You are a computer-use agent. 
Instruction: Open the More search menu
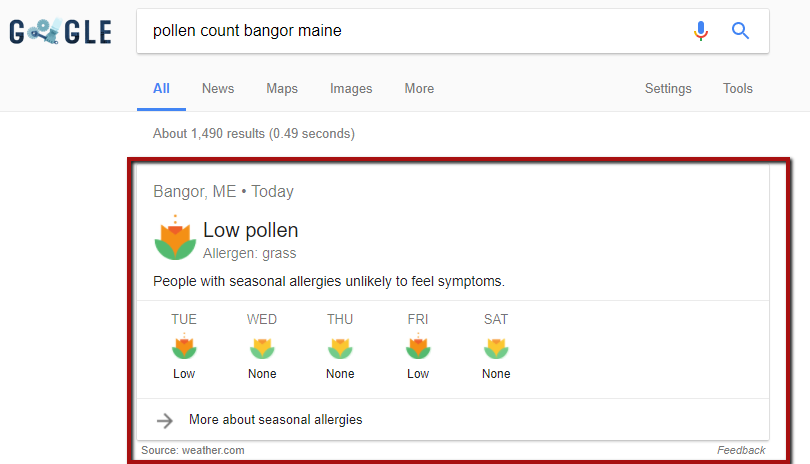[419, 88]
